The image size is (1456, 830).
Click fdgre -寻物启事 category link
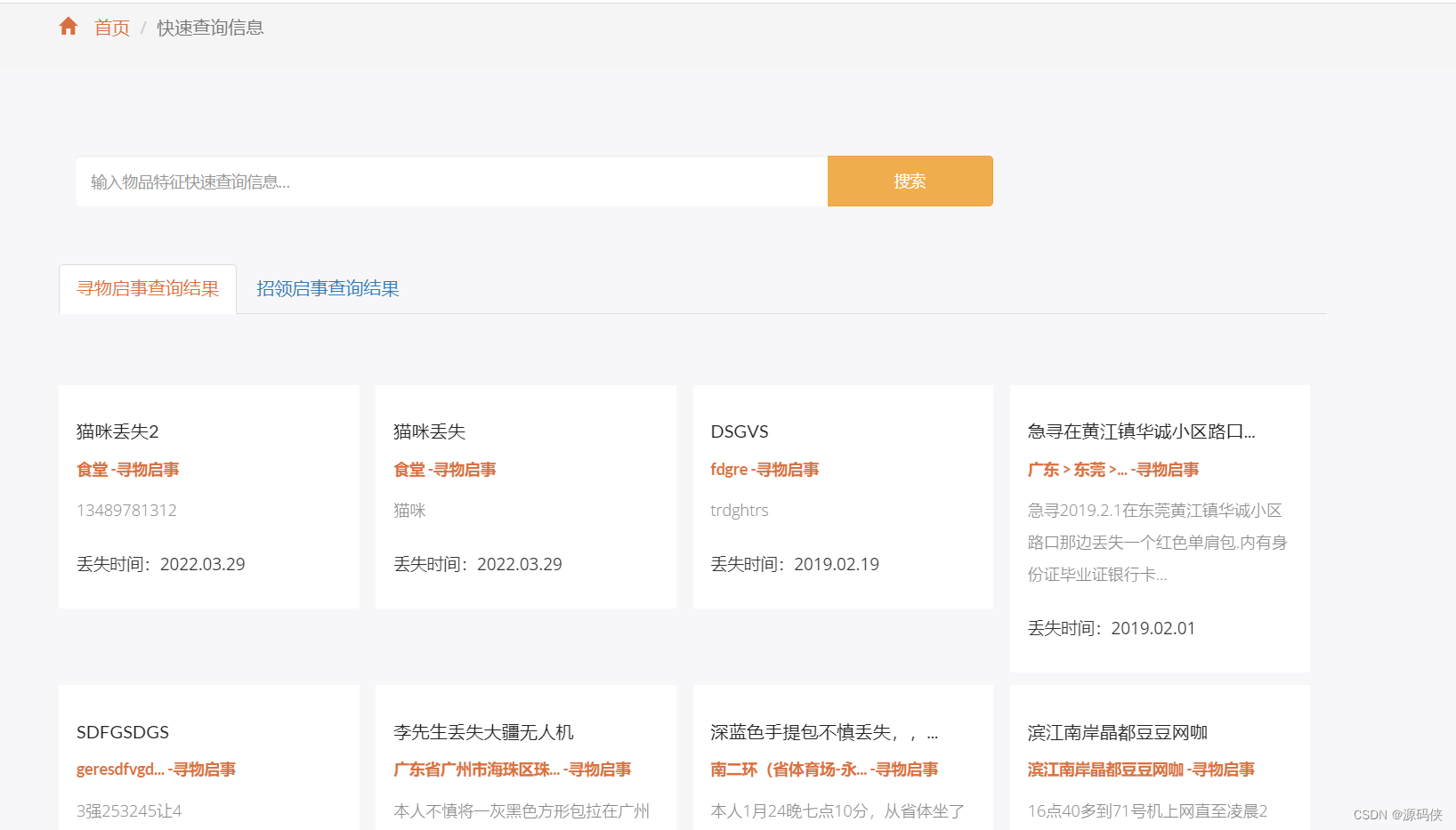[764, 469]
